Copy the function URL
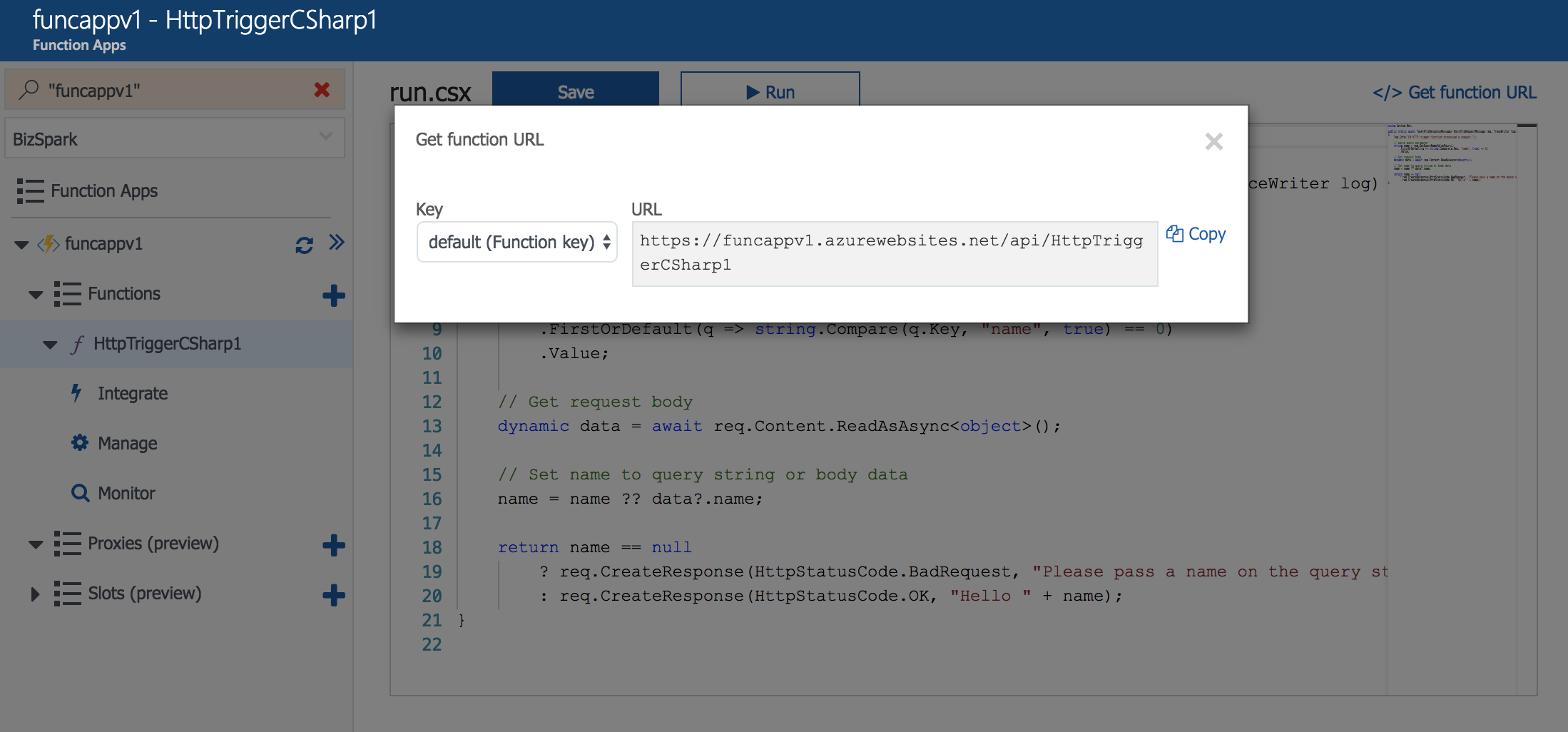The height and width of the screenshot is (732, 1568). 1196,233
